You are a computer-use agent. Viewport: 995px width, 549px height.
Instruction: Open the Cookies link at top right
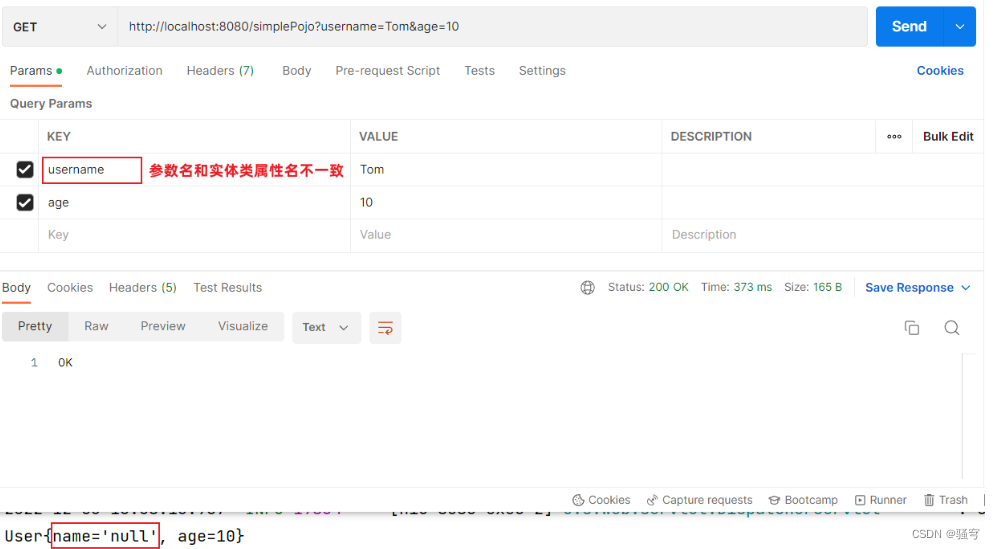pos(940,71)
